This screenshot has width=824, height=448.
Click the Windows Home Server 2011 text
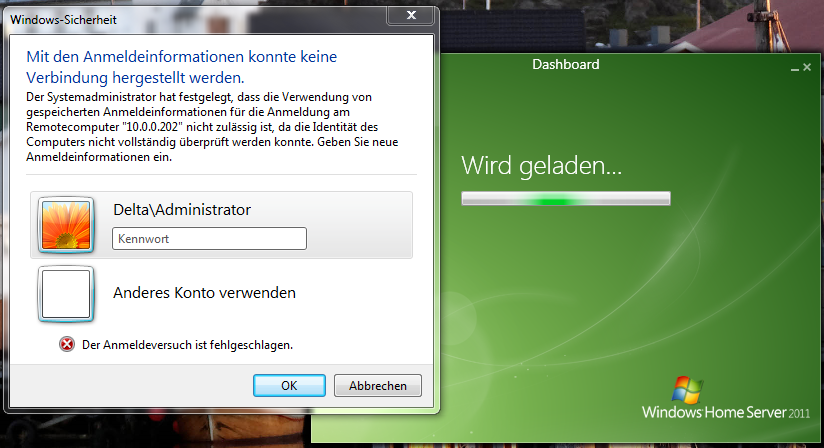pos(727,412)
